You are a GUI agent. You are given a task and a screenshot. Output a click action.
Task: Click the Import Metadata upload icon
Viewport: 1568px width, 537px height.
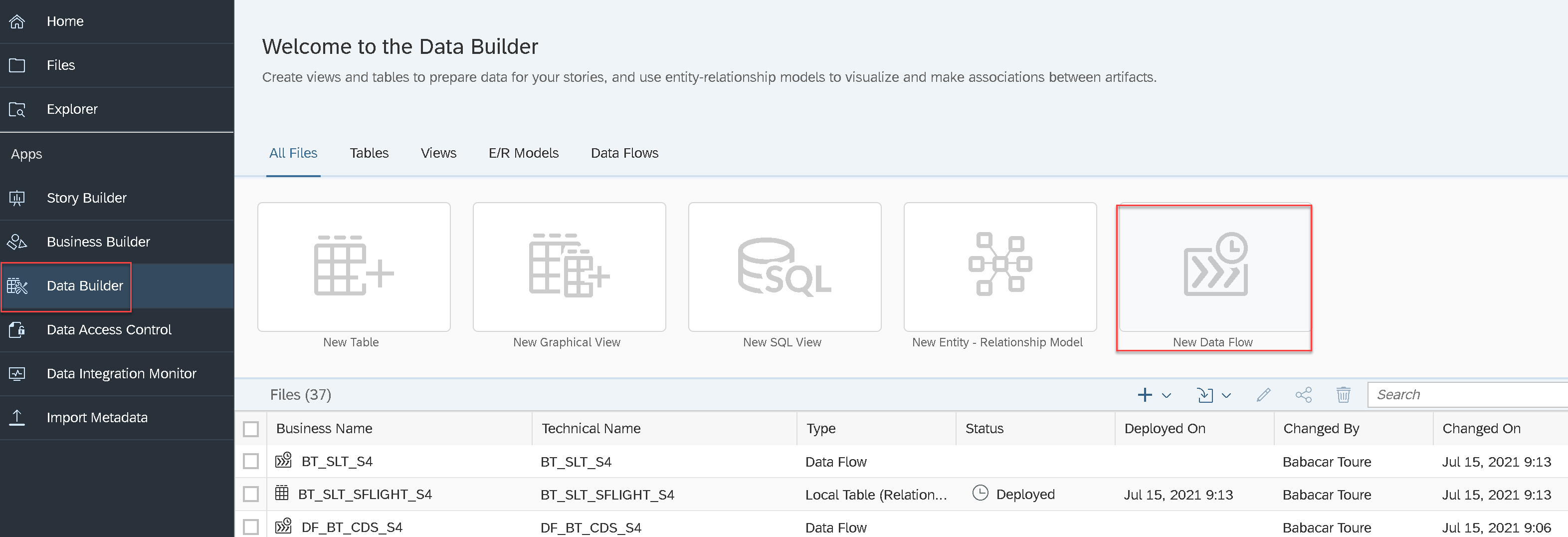point(17,418)
